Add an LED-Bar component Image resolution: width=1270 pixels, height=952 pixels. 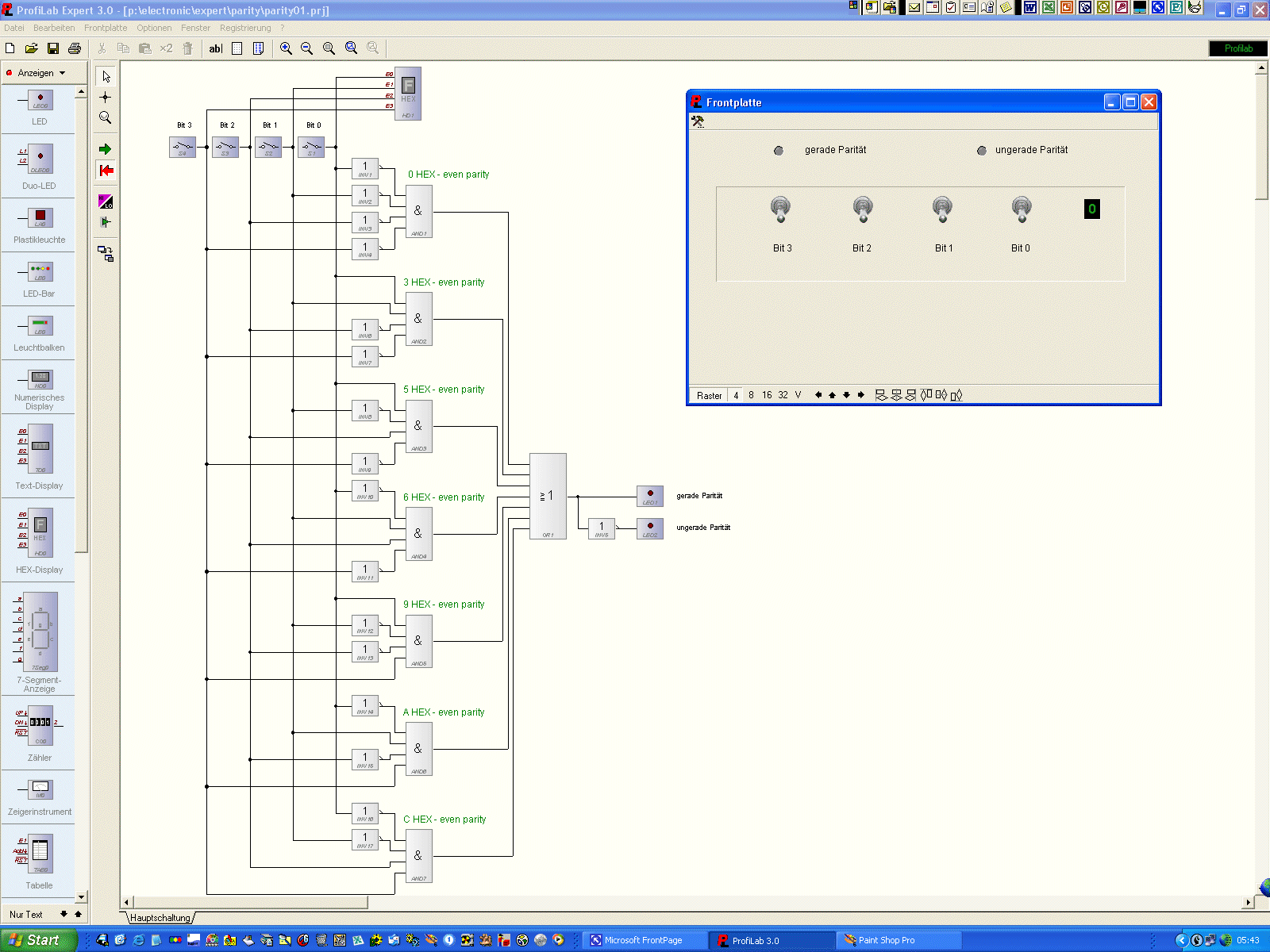pos(40,280)
